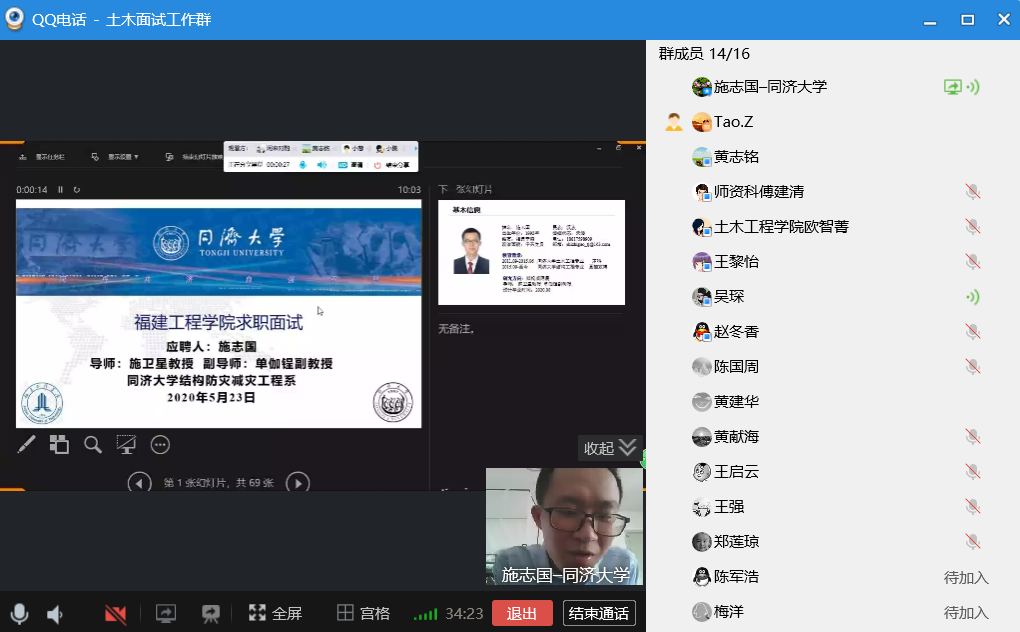This screenshot has height=632, width=1020.
Task: Click the muted mic icon for 王启云
Action: [x=973, y=472]
